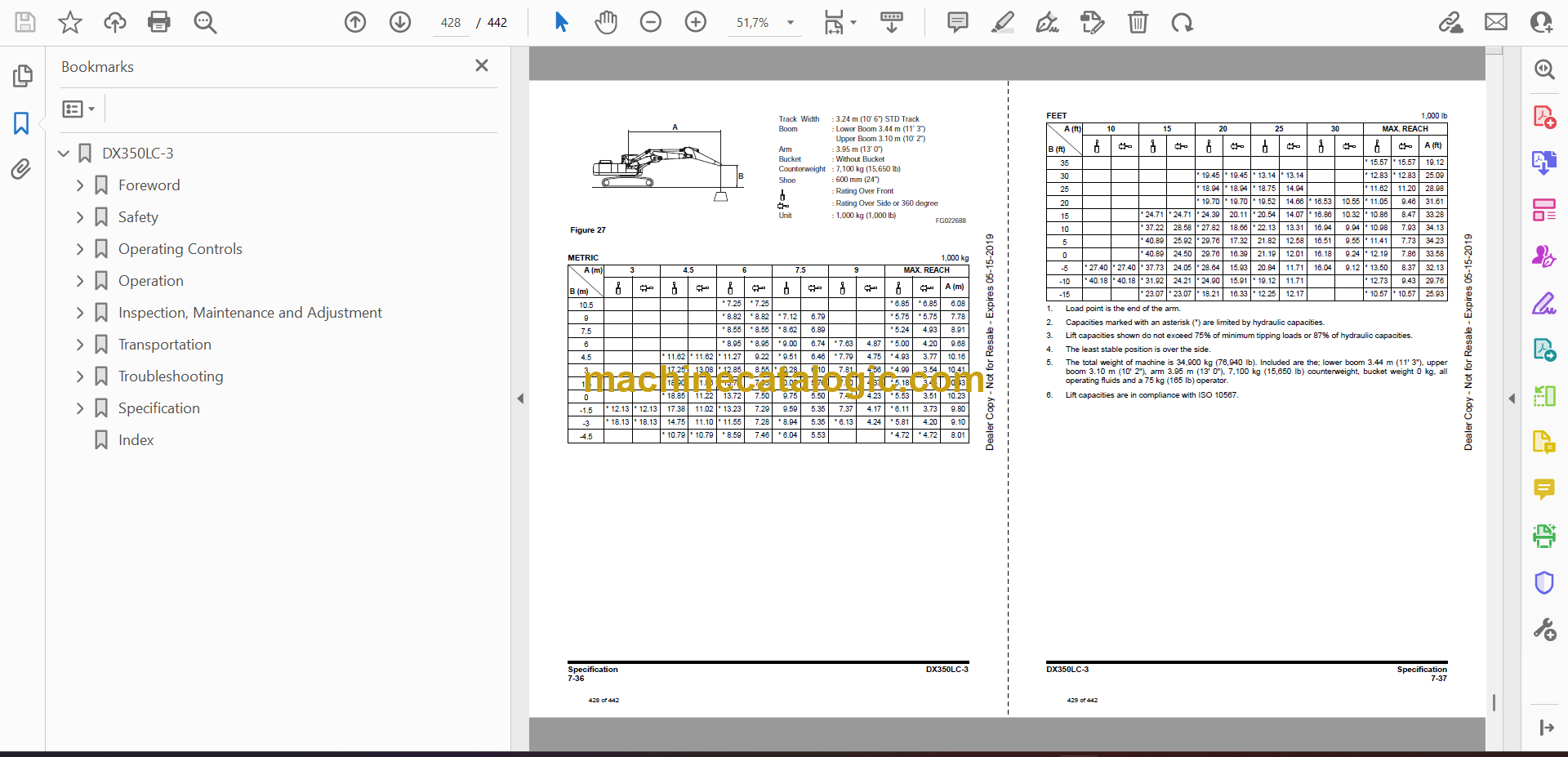Open bookmarks options dropdown menu
Image resolution: width=1568 pixels, height=757 pixels.
tap(79, 109)
